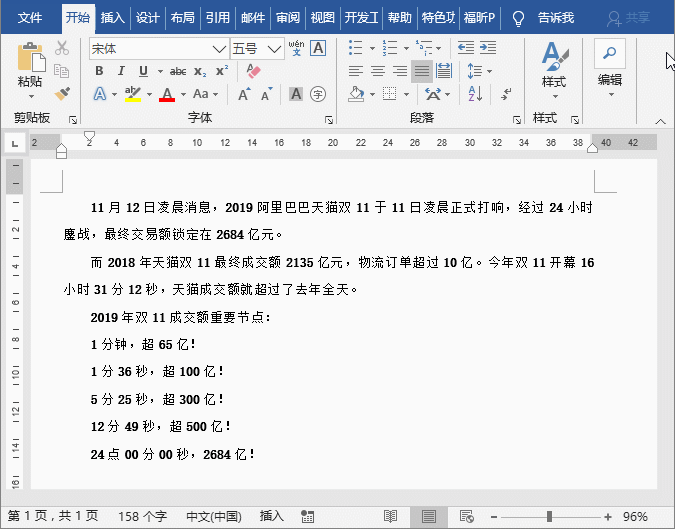
Task: Insert enclosed character 字 icon
Action: (x=318, y=94)
